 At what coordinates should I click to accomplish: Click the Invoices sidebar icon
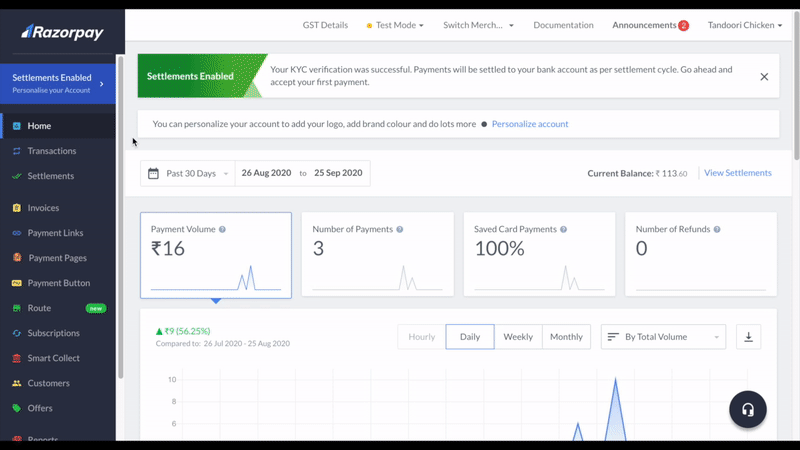pyautogui.click(x=16, y=208)
